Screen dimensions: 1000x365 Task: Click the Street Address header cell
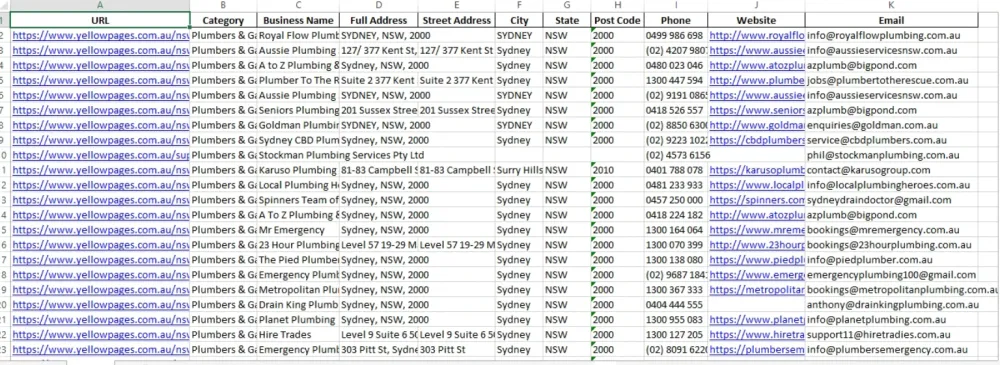pos(457,20)
